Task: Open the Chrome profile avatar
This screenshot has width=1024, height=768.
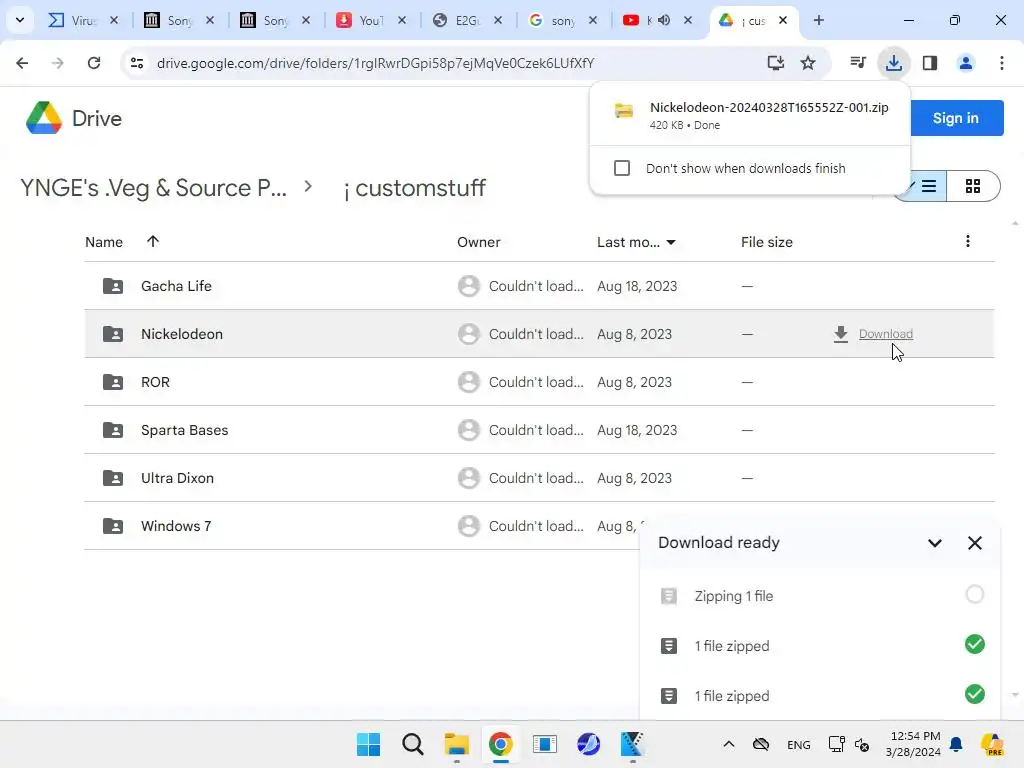Action: click(965, 63)
